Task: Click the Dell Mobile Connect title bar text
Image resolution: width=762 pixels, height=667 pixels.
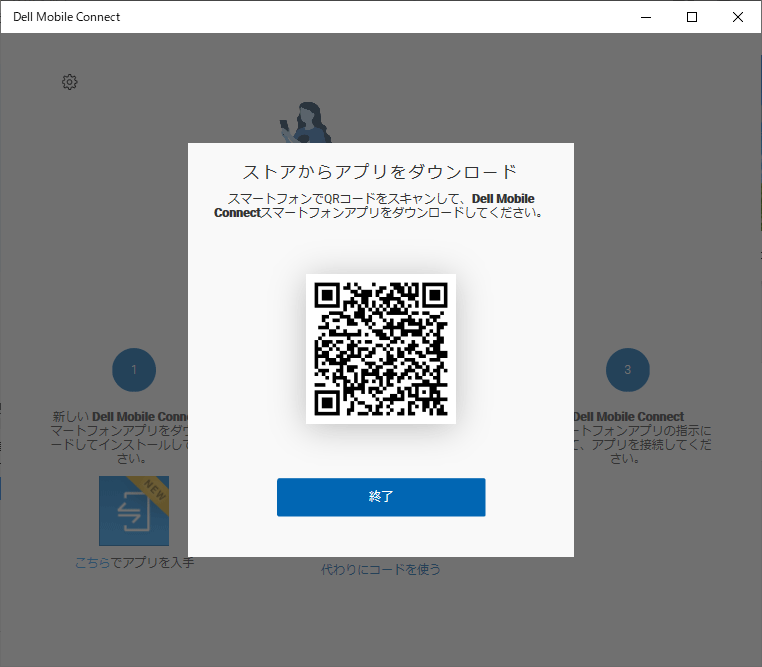Action: point(67,17)
